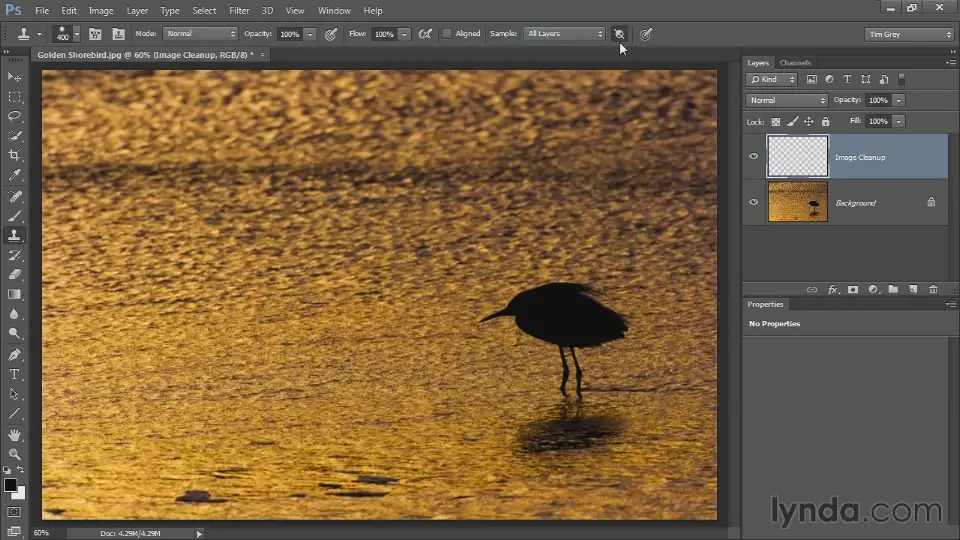Viewport: 960px width, 540px height.
Task: Click the ignore adjustment layers icon
Action: [619, 34]
